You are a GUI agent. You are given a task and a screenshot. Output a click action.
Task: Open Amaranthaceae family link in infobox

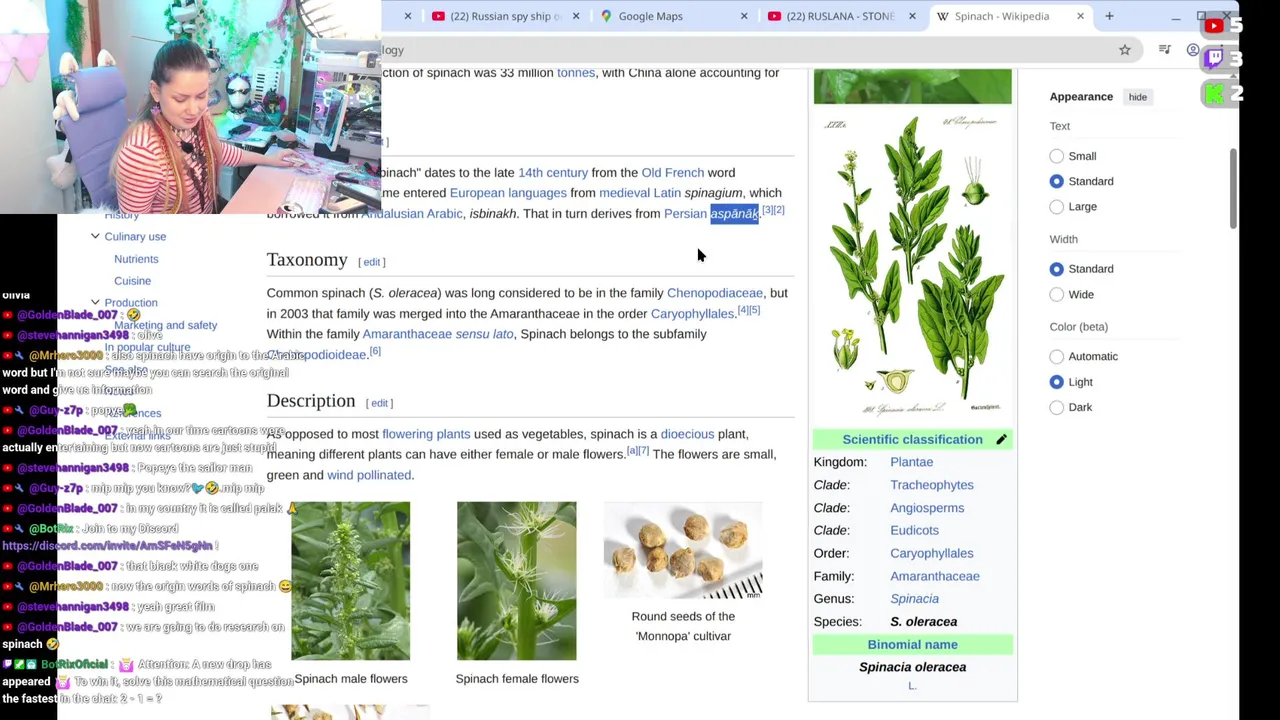(935, 576)
